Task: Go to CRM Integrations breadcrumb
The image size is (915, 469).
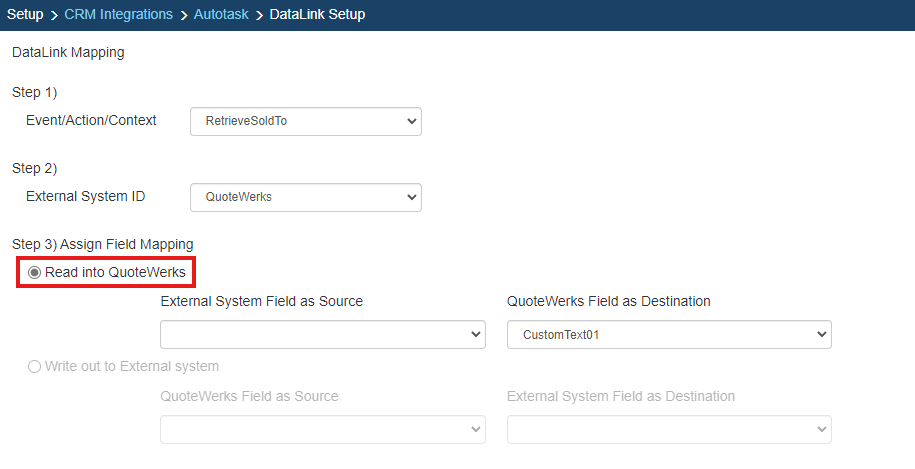Action: (118, 14)
